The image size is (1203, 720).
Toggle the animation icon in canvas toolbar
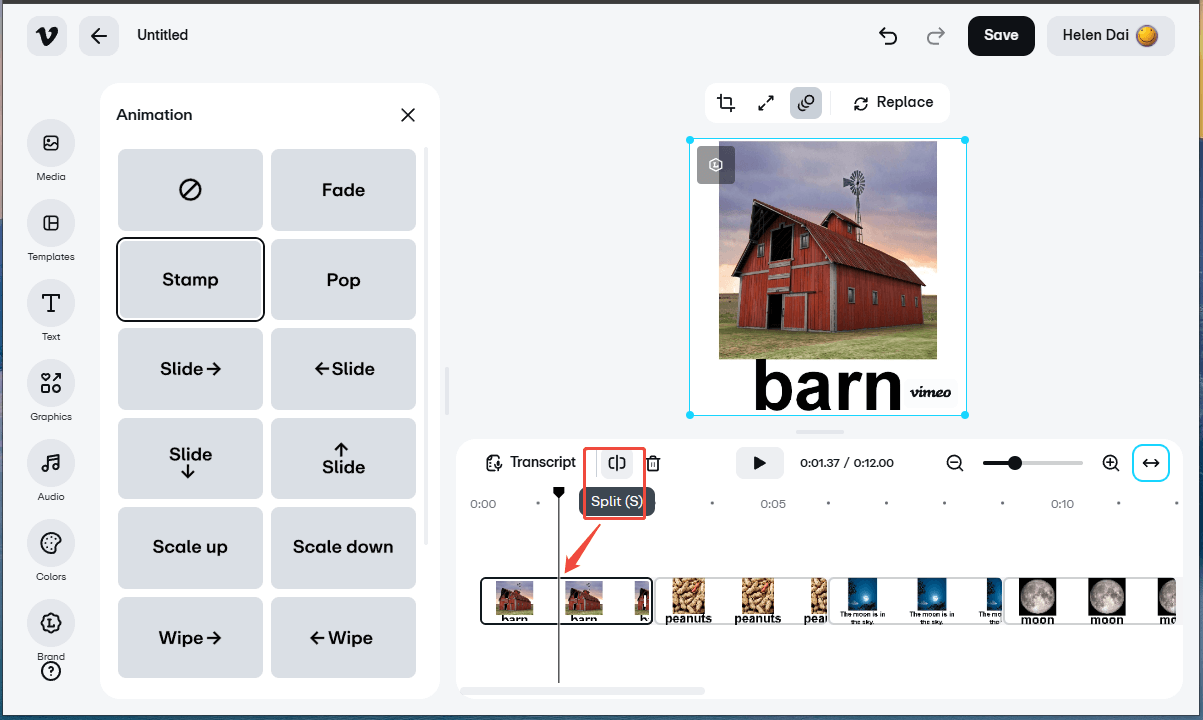pos(806,103)
